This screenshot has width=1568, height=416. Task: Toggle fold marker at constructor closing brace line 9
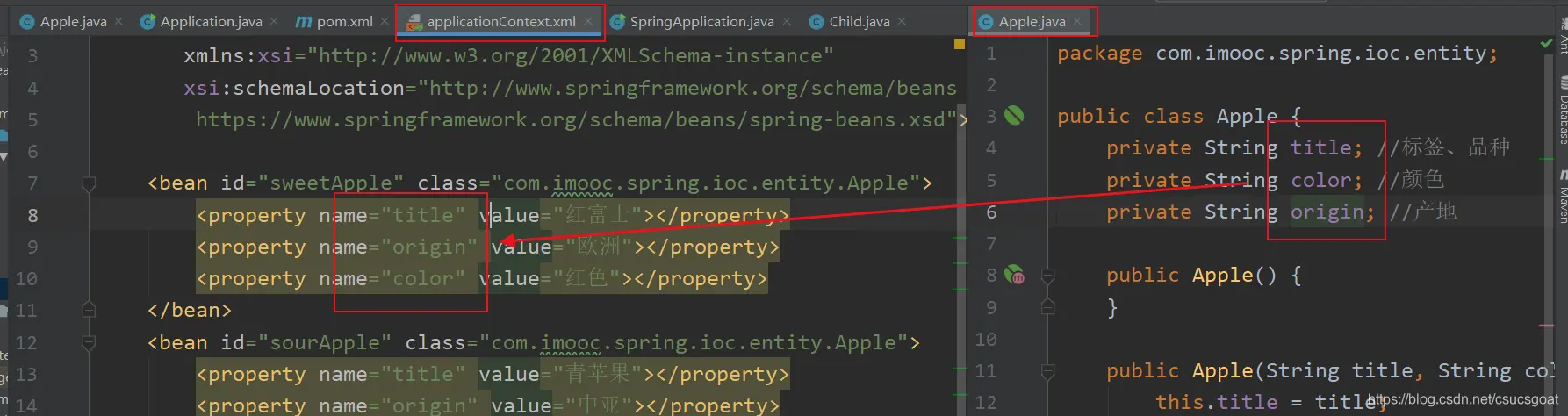point(1047,307)
